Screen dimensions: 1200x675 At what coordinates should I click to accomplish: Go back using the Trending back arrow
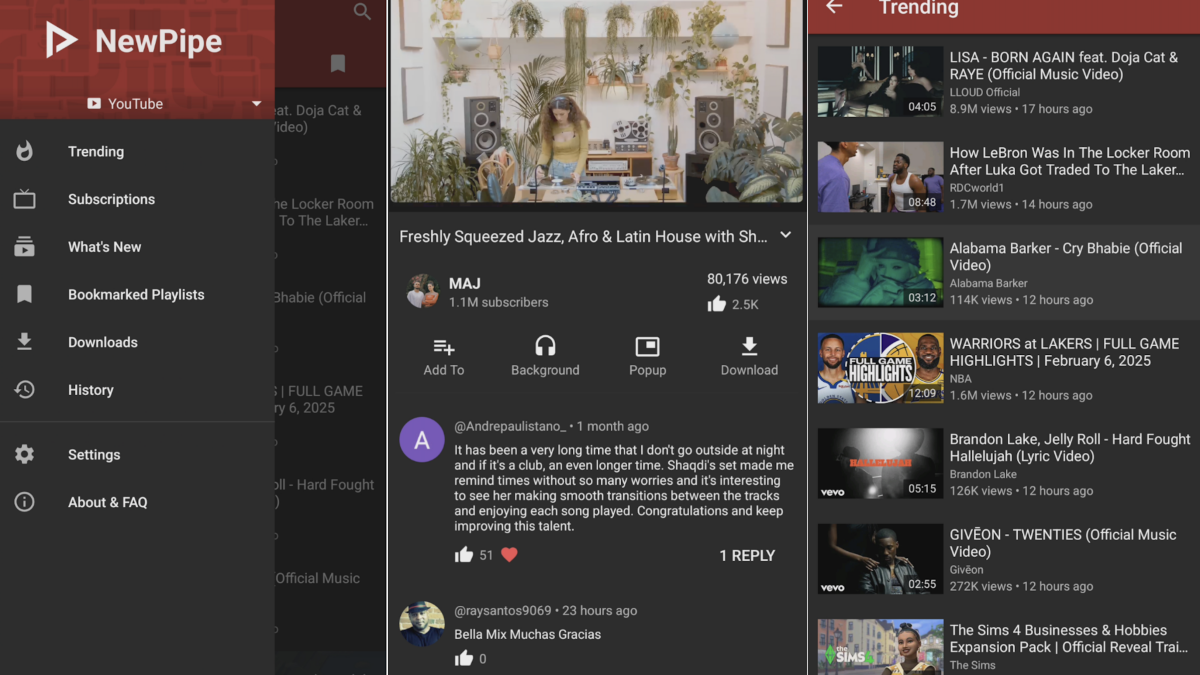tap(835, 8)
